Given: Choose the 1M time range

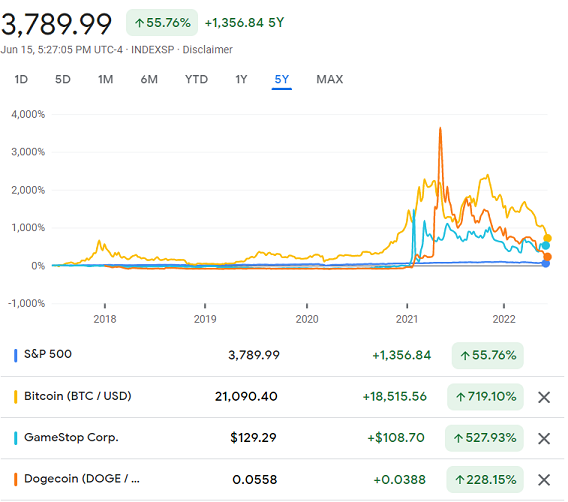Looking at the screenshot, I should coord(105,79).
